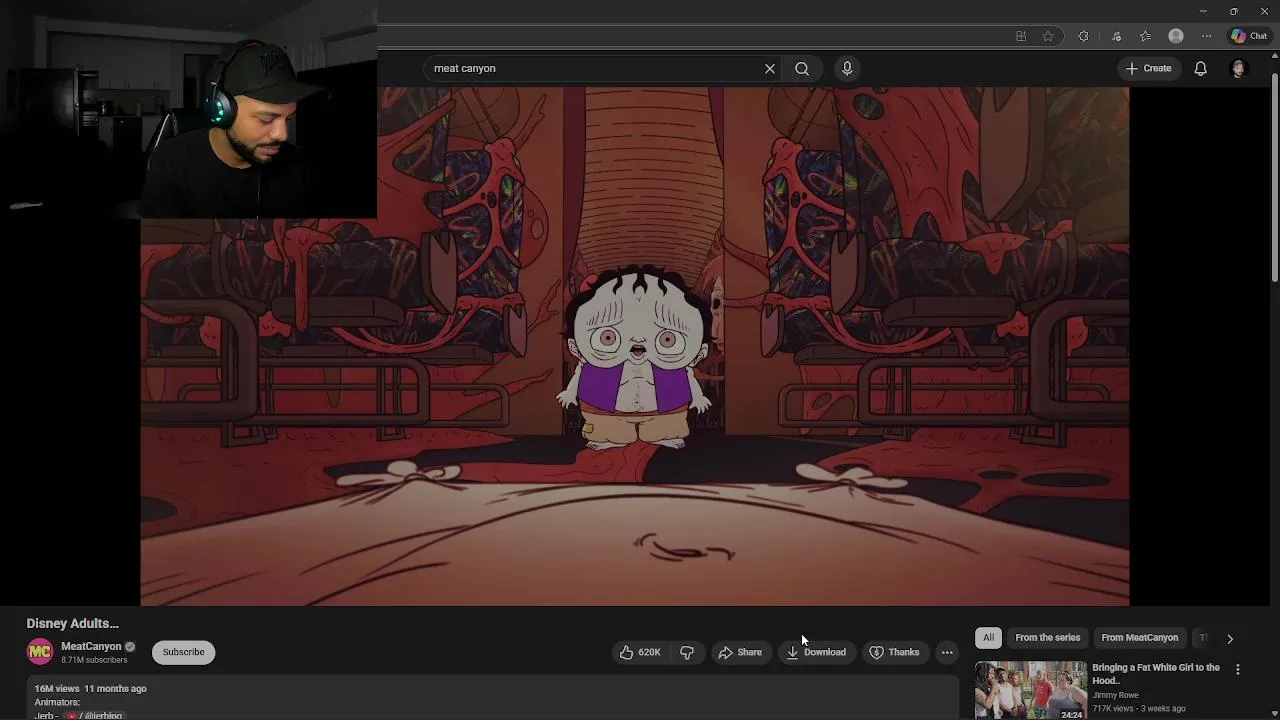This screenshot has height=720, width=1280.
Task: Select the 'From the series' chip
Action: pyautogui.click(x=1047, y=638)
